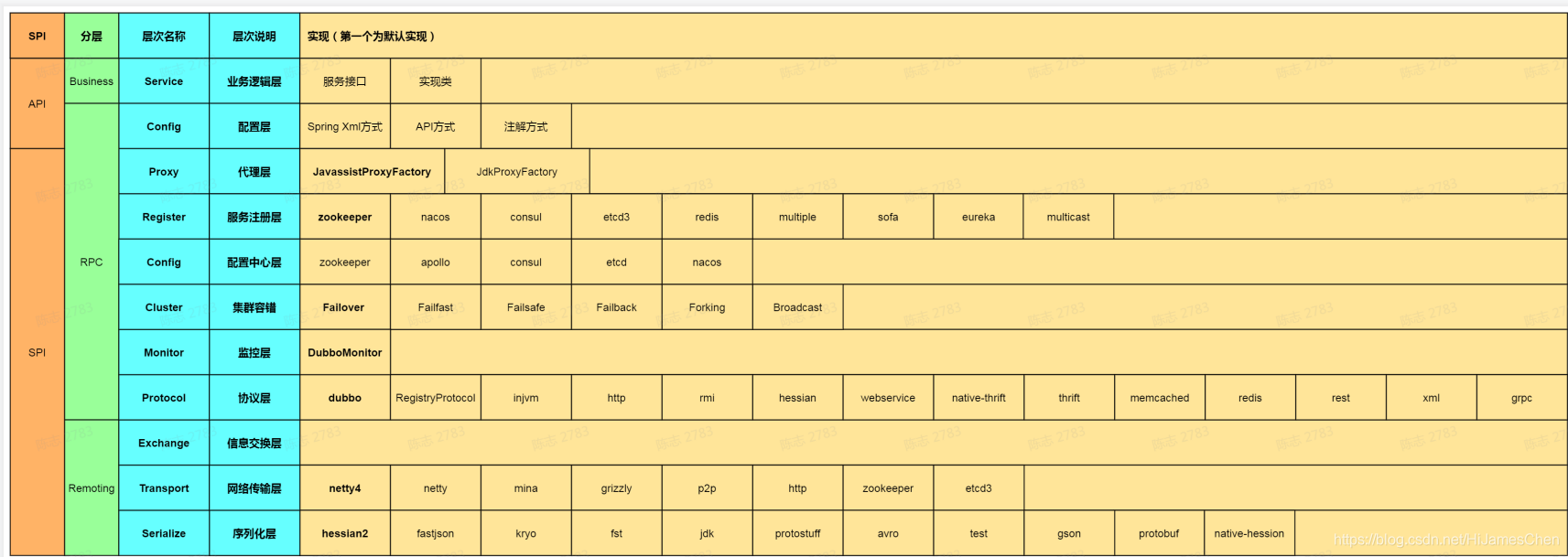Screen dimensions: 1568x557
Task: Select the Failback cell
Action: 617,308
